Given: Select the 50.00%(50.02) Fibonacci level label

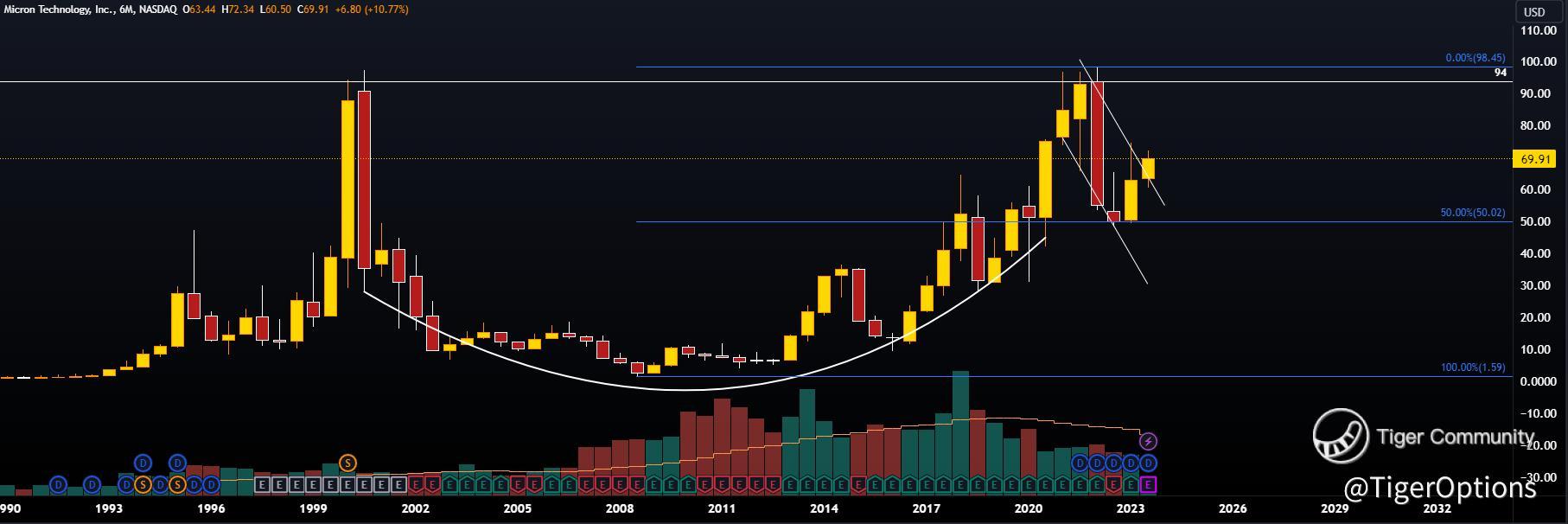Looking at the screenshot, I should pyautogui.click(x=1473, y=213).
